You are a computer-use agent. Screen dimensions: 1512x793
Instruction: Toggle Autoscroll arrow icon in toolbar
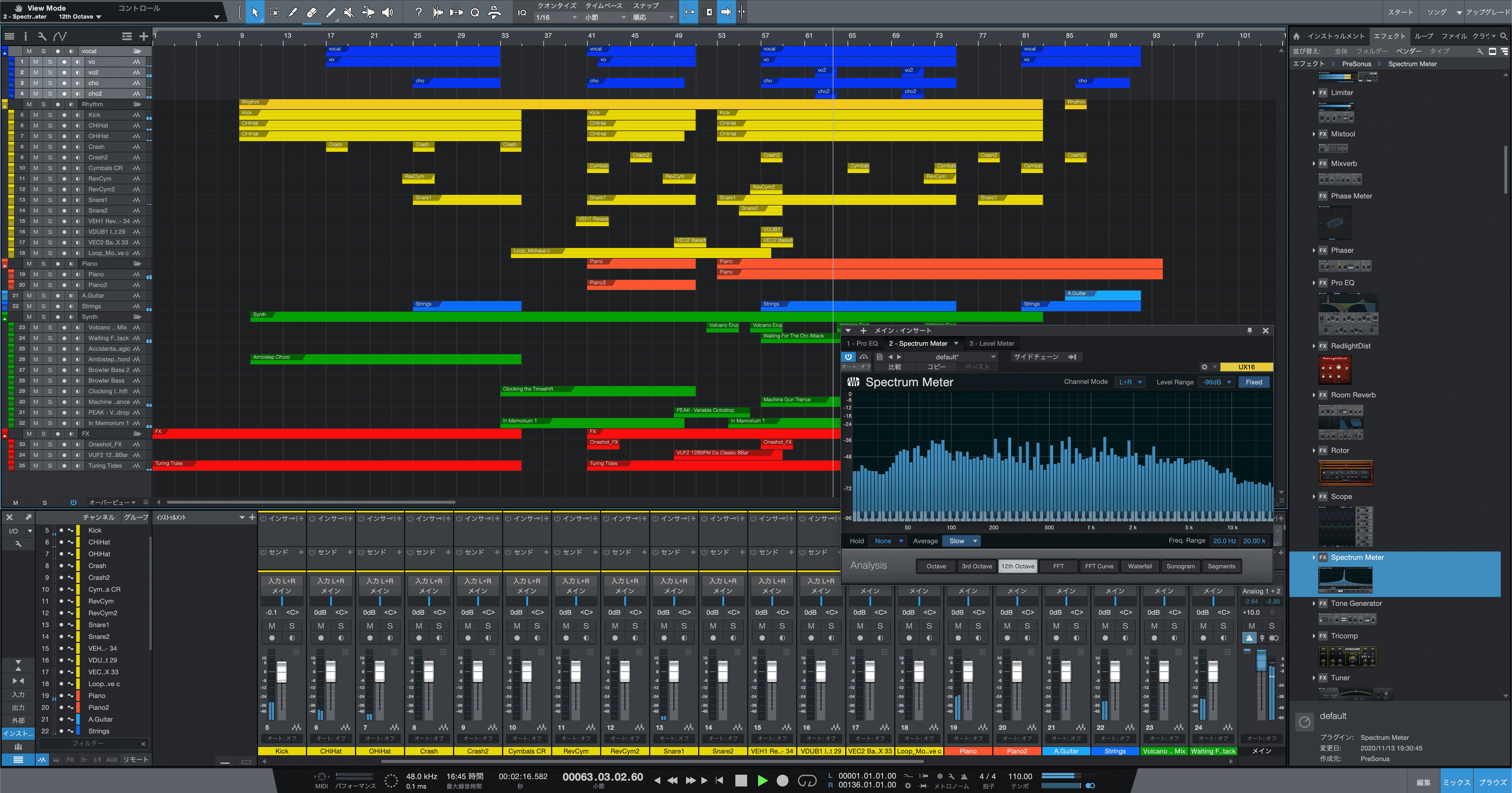click(x=726, y=12)
